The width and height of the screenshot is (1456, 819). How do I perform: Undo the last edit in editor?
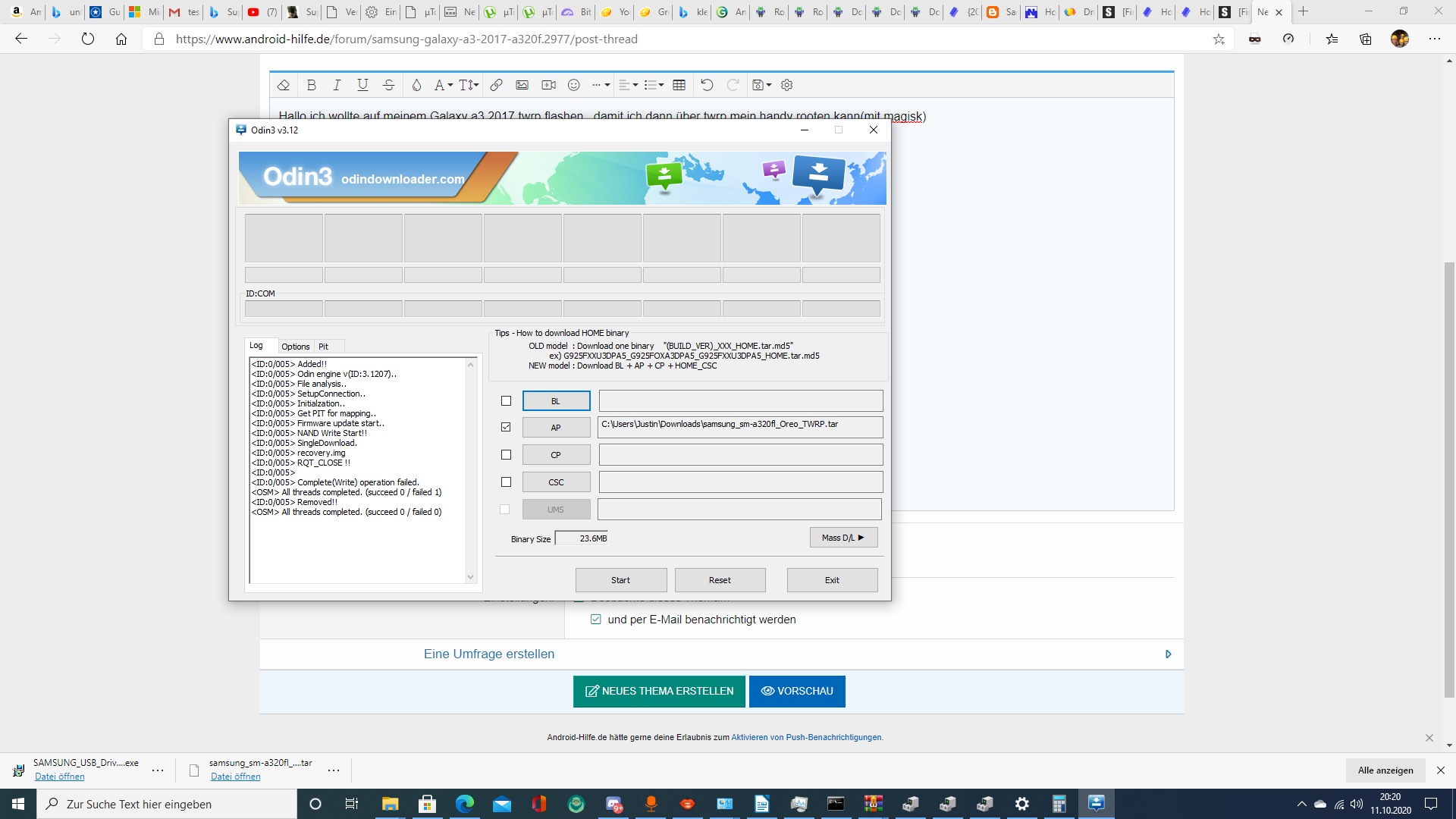point(707,85)
